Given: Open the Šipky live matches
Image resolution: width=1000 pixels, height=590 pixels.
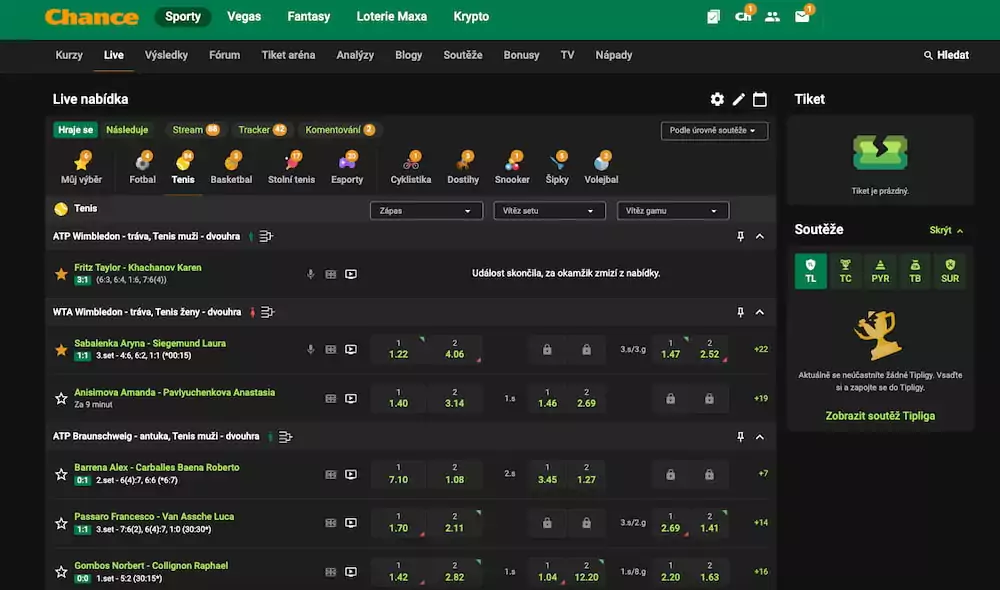Looking at the screenshot, I should pos(557,166).
